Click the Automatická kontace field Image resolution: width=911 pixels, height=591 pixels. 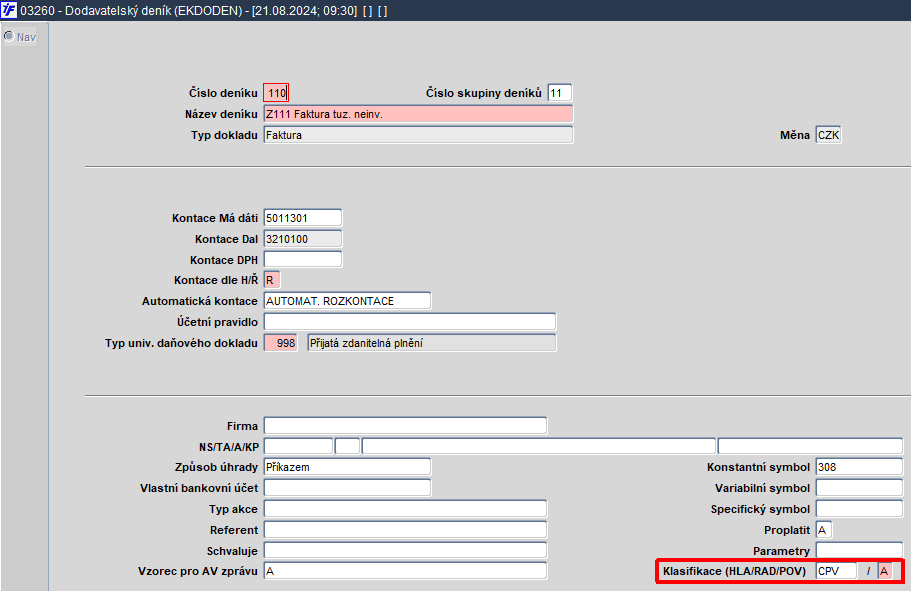point(347,301)
